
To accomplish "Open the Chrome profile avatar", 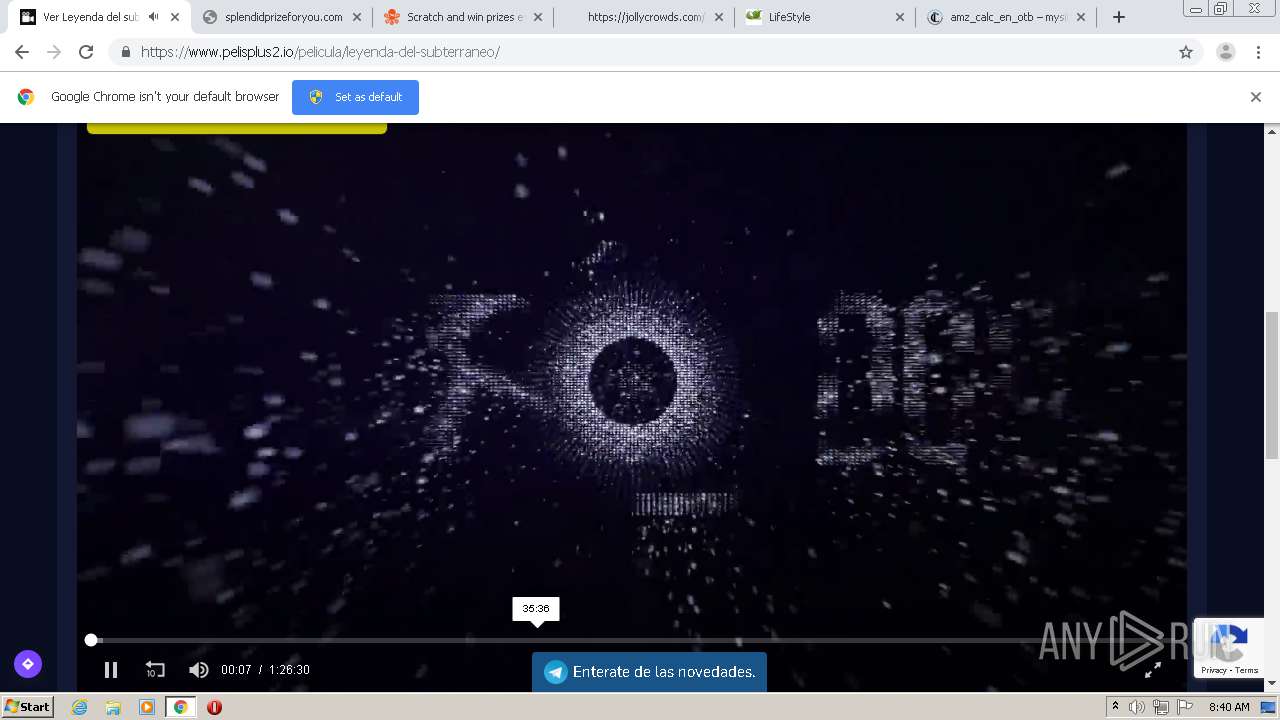I will click(1226, 52).
